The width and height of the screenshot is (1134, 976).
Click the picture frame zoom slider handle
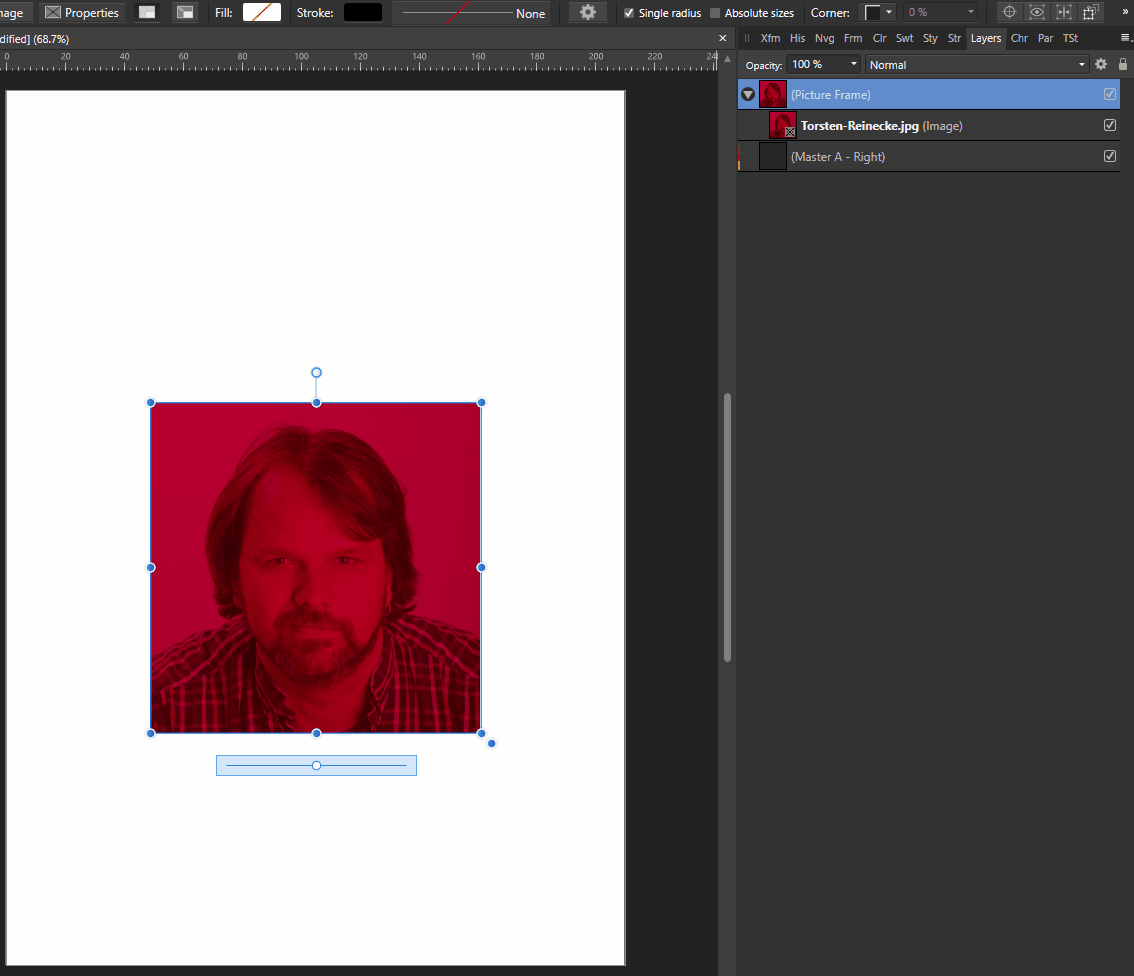point(316,766)
